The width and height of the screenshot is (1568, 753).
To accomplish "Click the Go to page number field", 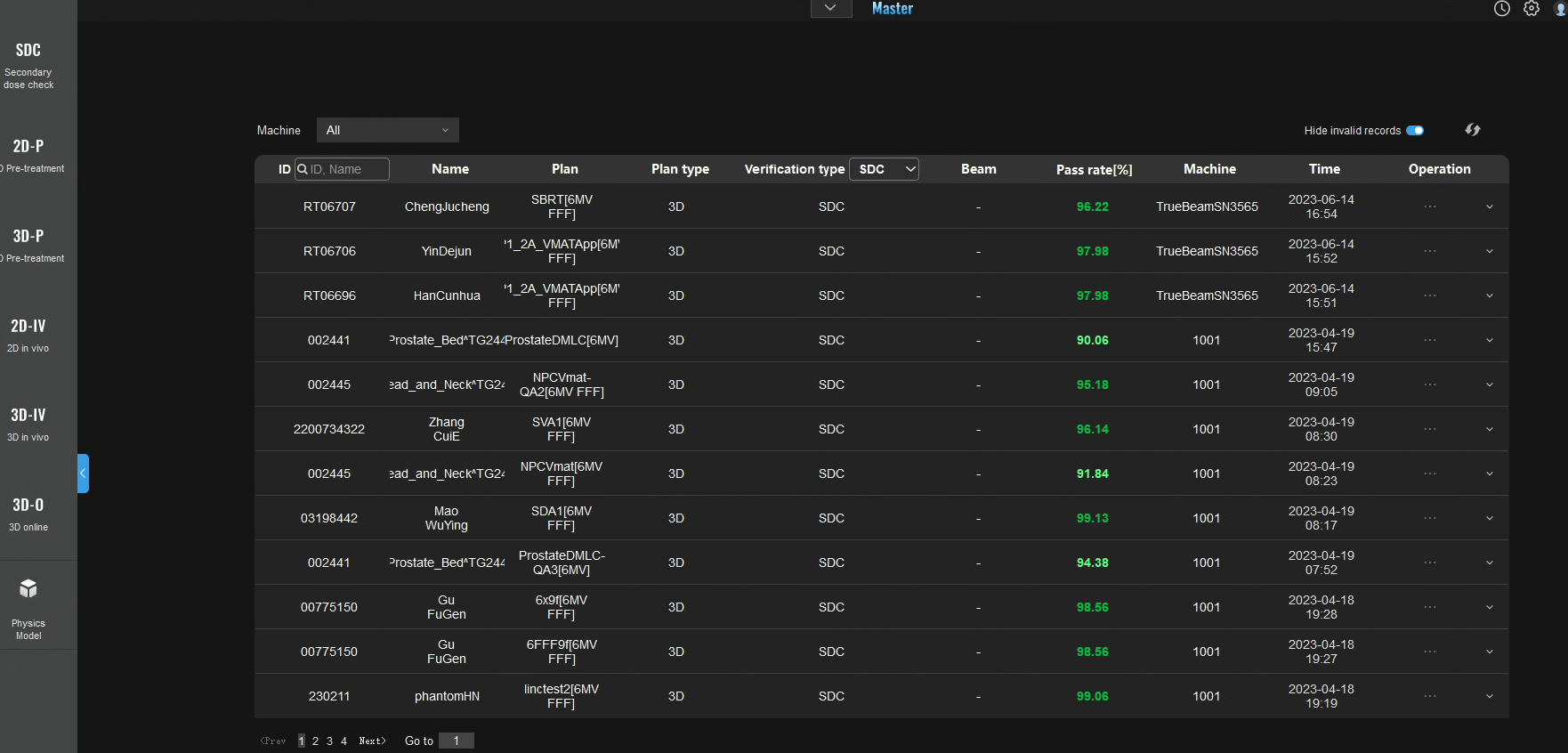I will (457, 741).
